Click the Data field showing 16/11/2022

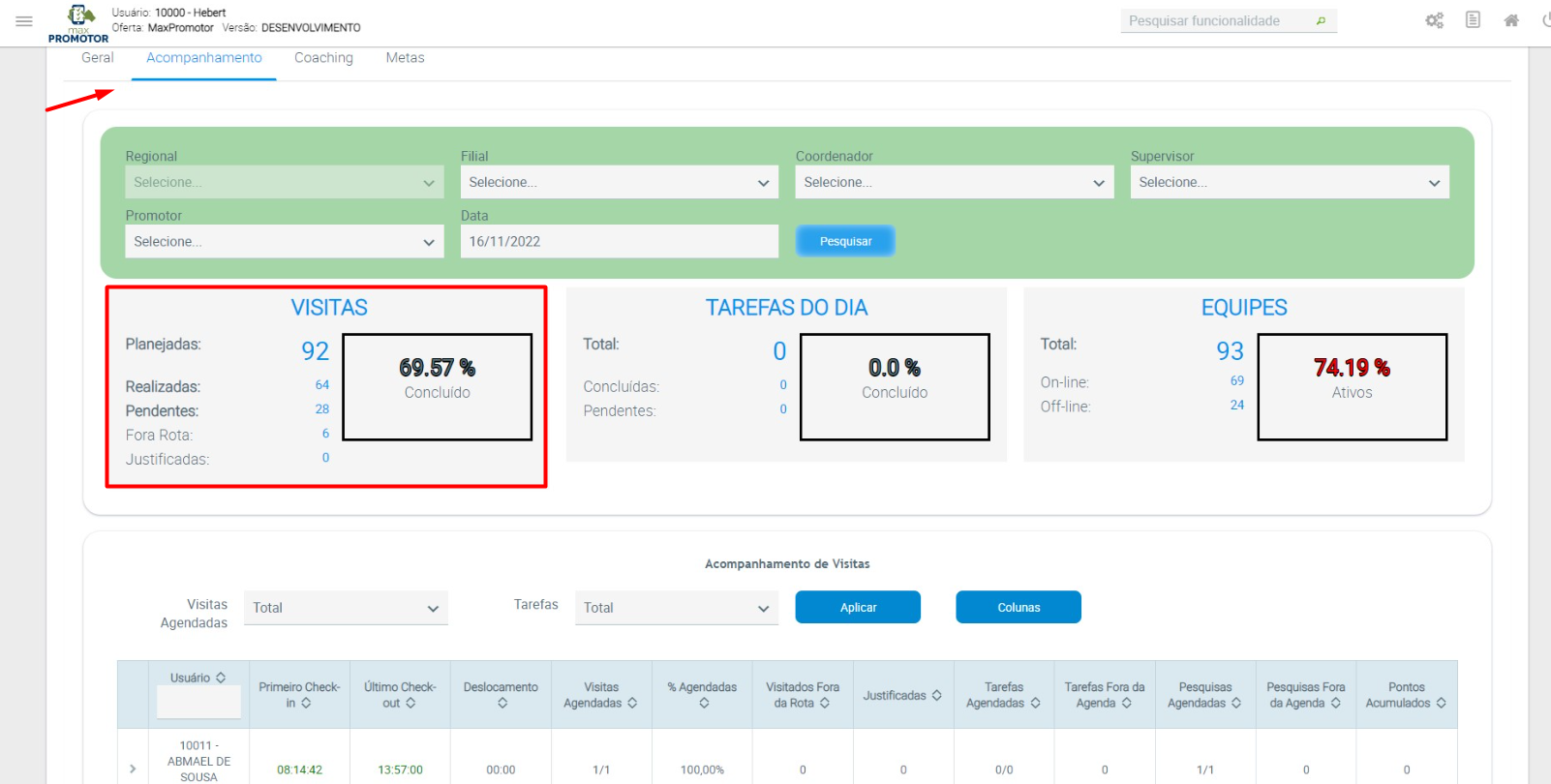pyautogui.click(x=619, y=242)
